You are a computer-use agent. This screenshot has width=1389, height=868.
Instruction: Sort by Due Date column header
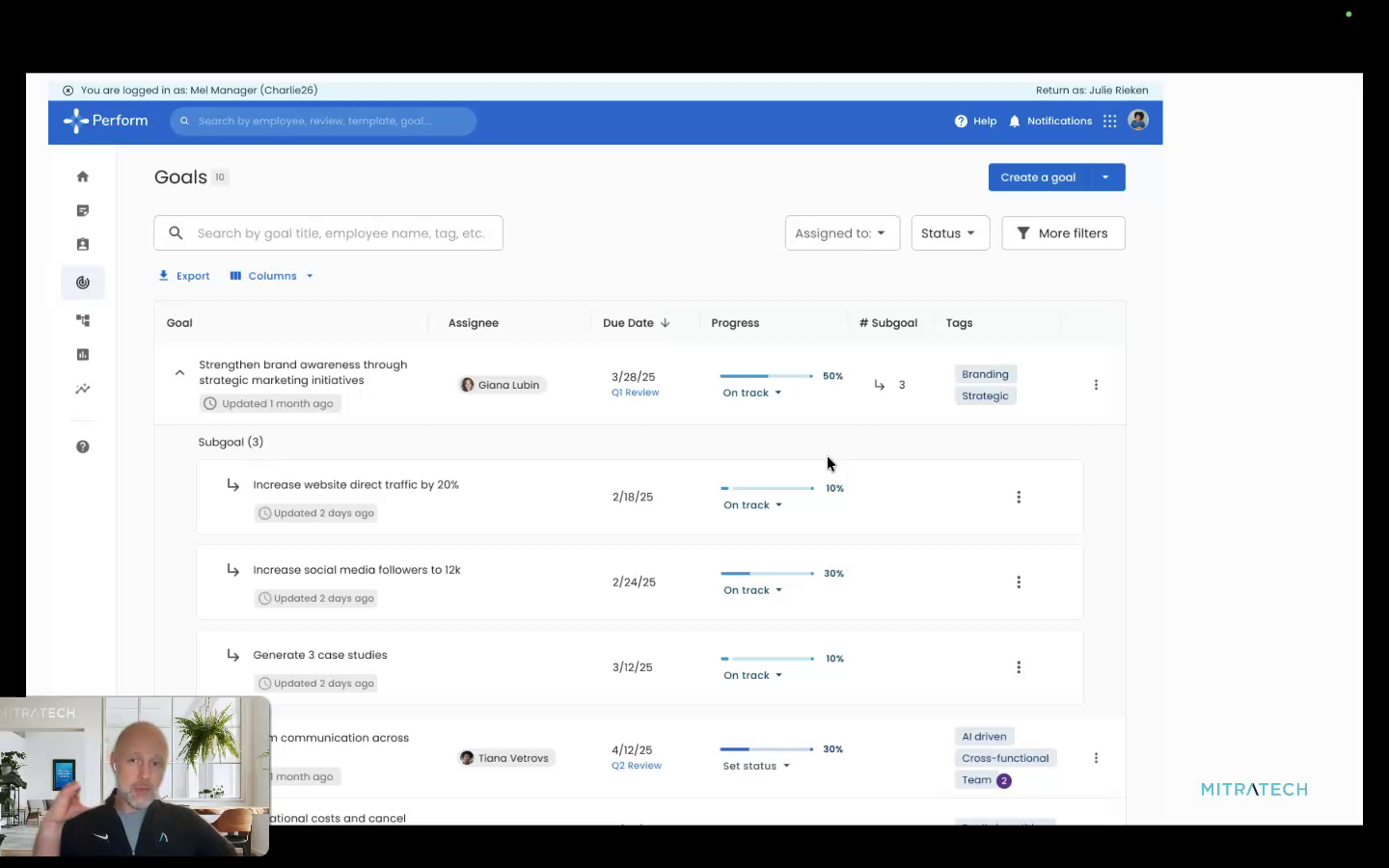[x=637, y=323]
